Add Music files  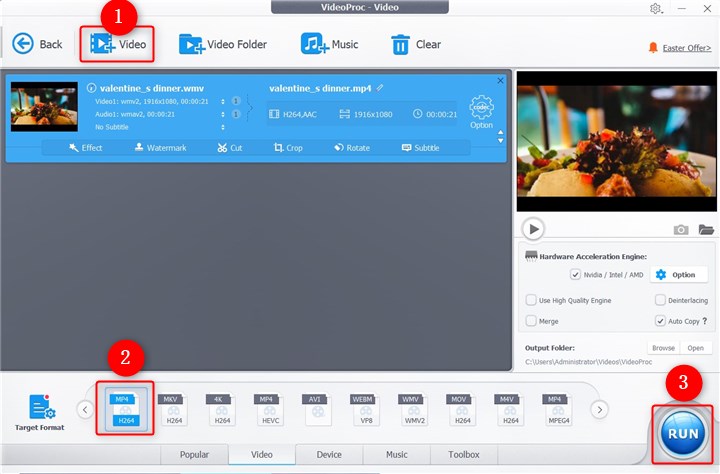tap(329, 44)
